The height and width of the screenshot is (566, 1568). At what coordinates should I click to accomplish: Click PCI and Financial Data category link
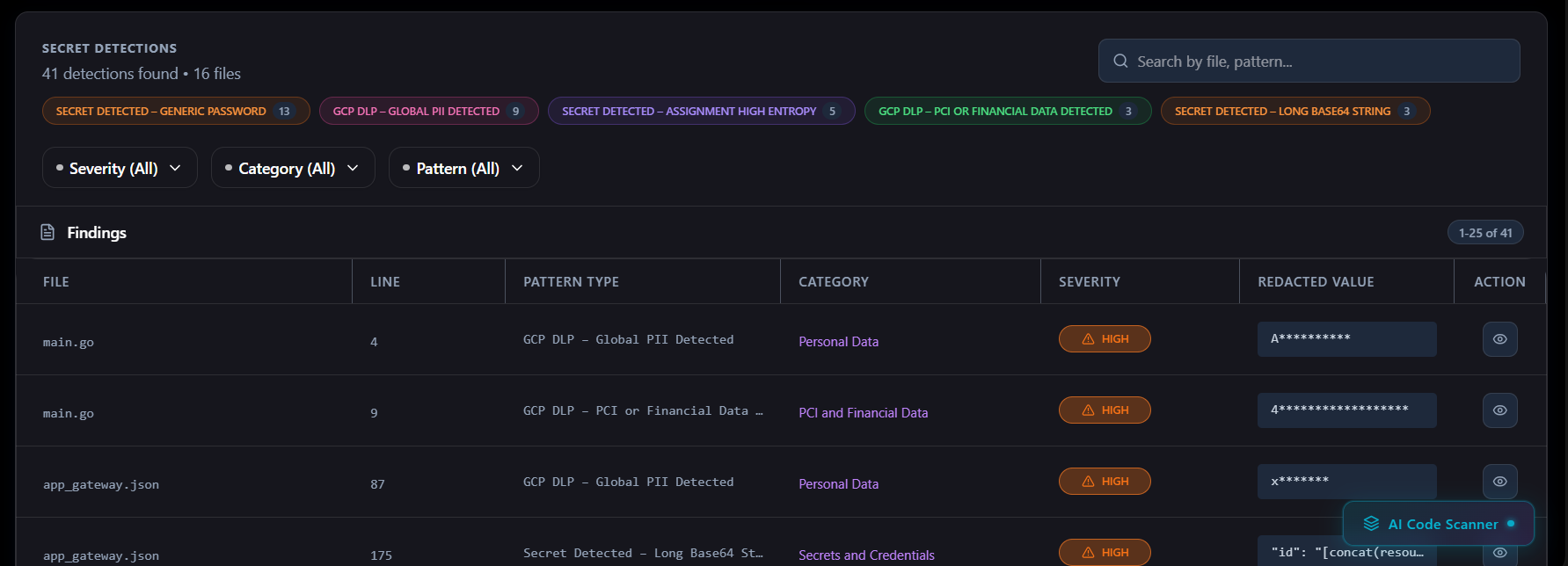863,413
